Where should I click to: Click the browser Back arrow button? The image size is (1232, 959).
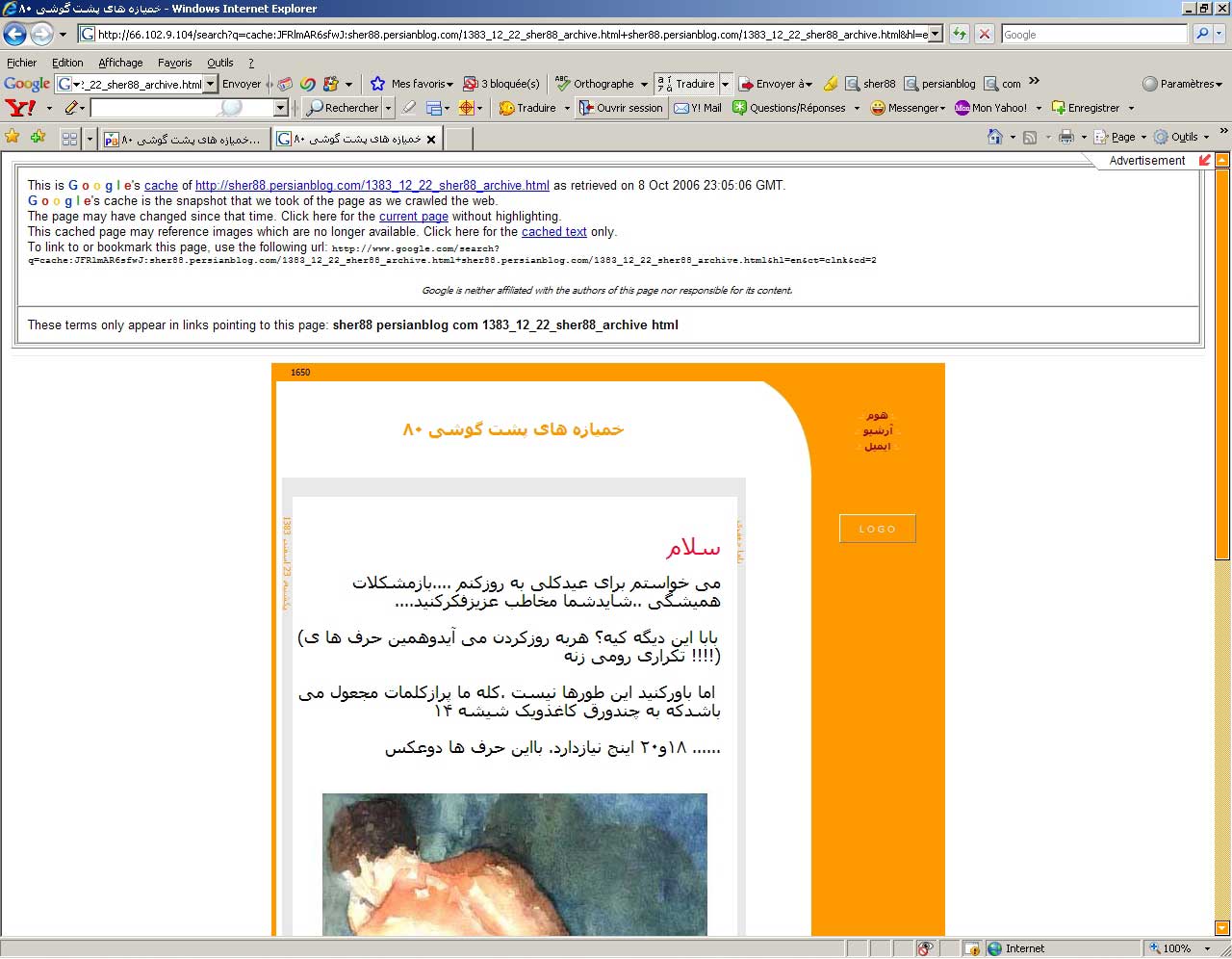[14, 35]
